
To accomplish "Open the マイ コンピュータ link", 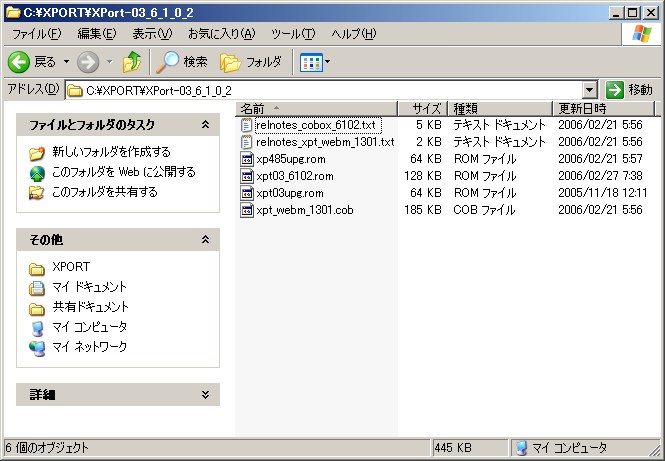I will click(89, 327).
